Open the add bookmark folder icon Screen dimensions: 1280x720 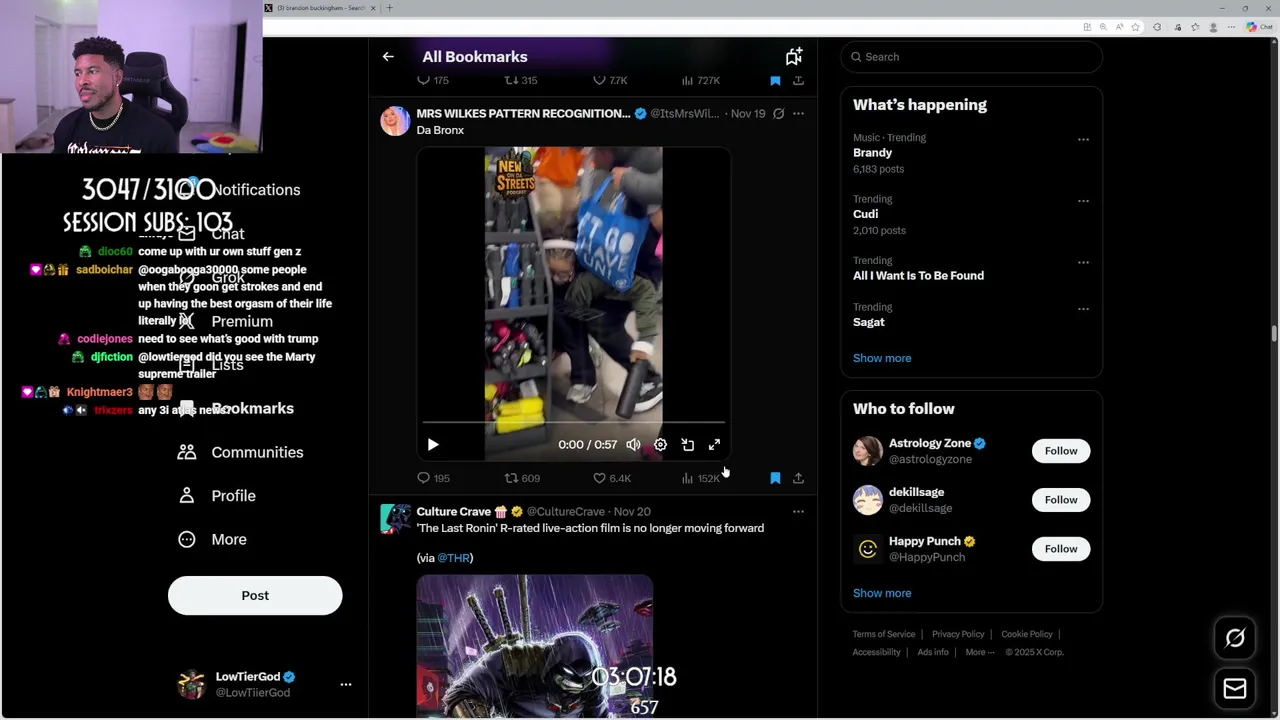point(794,57)
